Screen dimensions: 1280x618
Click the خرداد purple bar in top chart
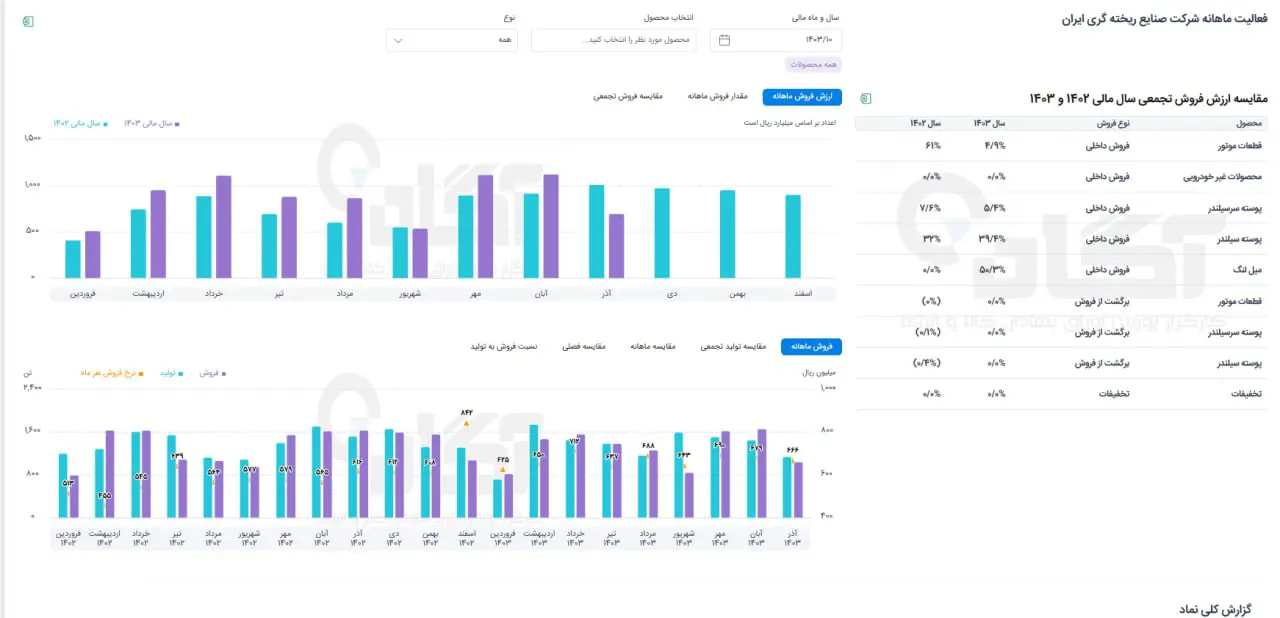click(223, 227)
